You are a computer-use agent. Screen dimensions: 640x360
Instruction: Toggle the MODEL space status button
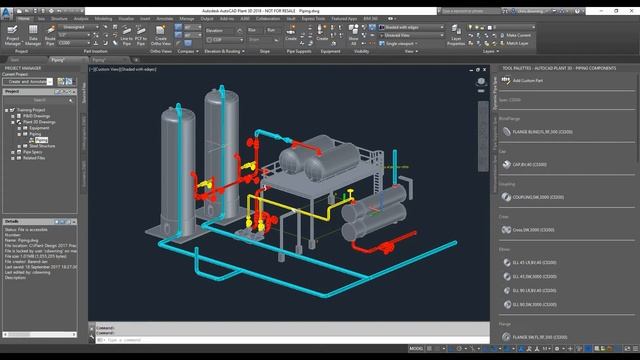[416, 349]
